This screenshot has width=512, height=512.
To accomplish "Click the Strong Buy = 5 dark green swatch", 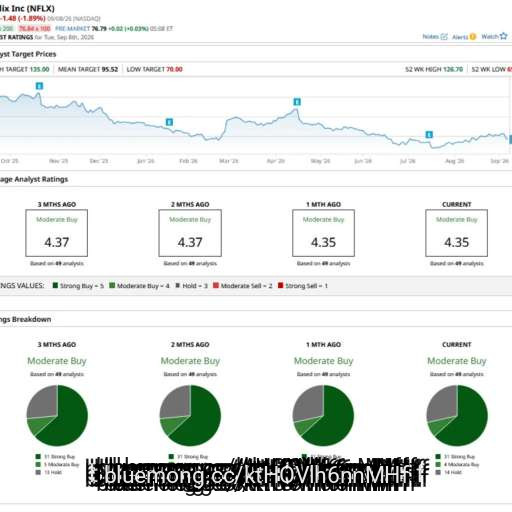I will (55, 285).
